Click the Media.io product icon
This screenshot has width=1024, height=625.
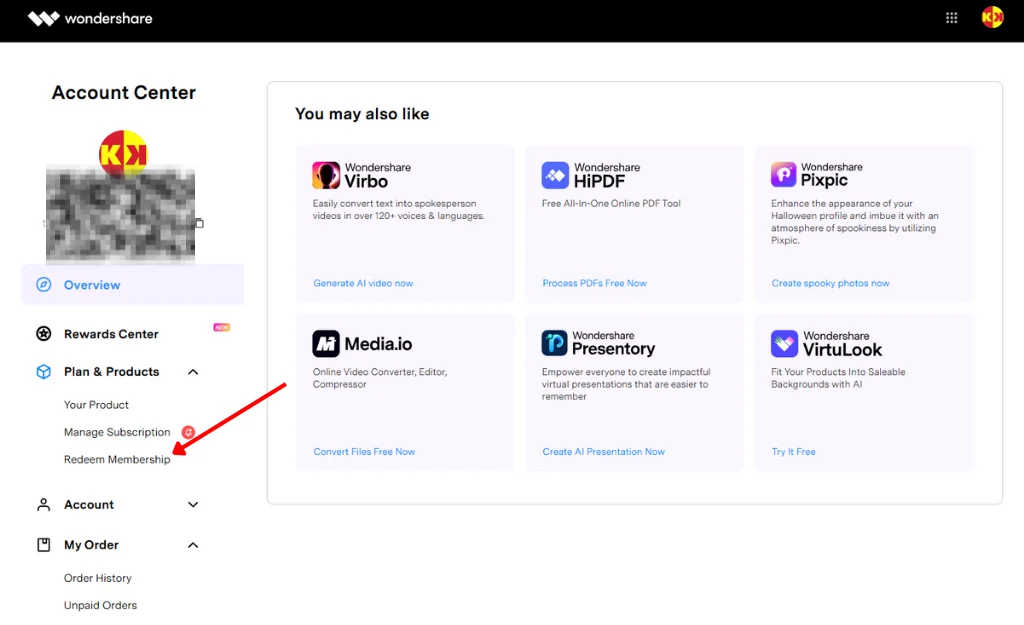pos(326,344)
